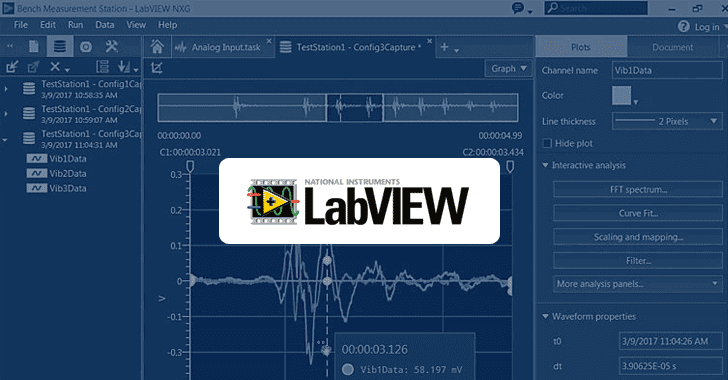This screenshot has height=380, width=728.
Task: Select the captured data database icon
Action: [x=59, y=46]
